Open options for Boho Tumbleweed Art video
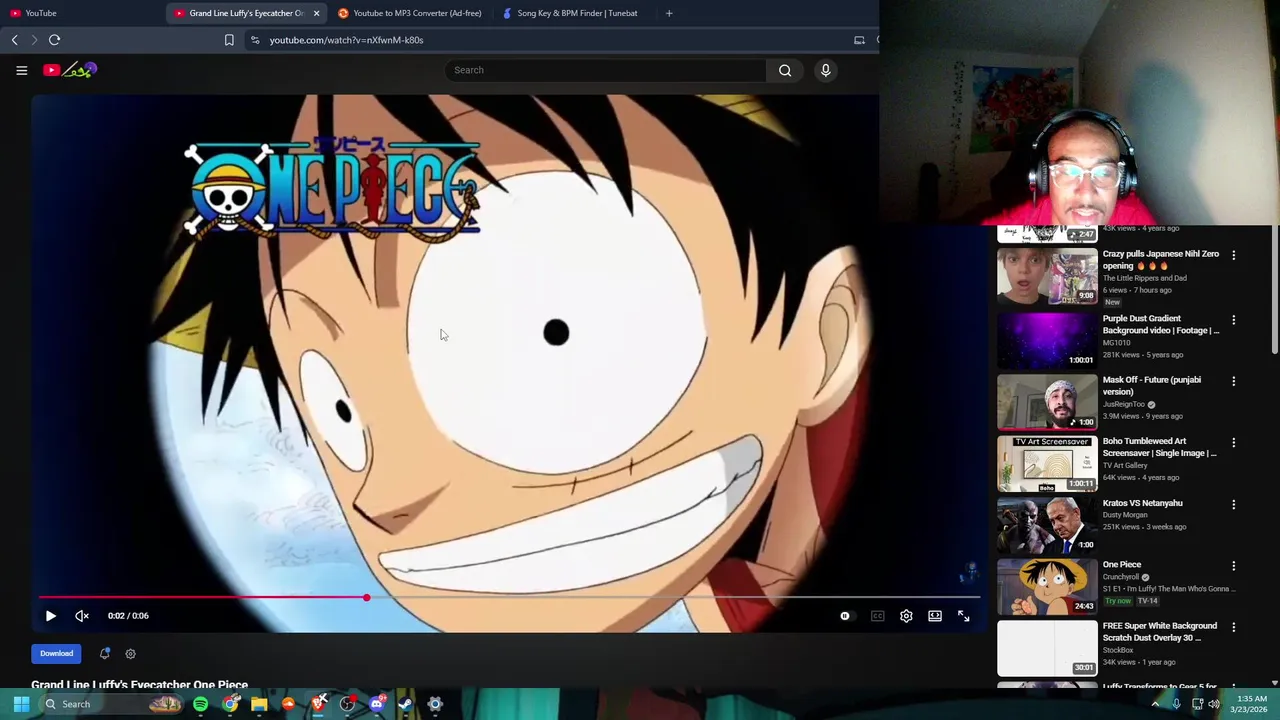This screenshot has width=1280, height=720. coord(1233,442)
